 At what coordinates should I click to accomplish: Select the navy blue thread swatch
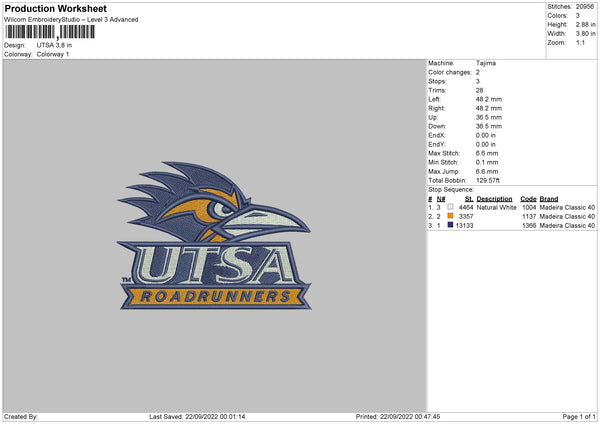[451, 225]
